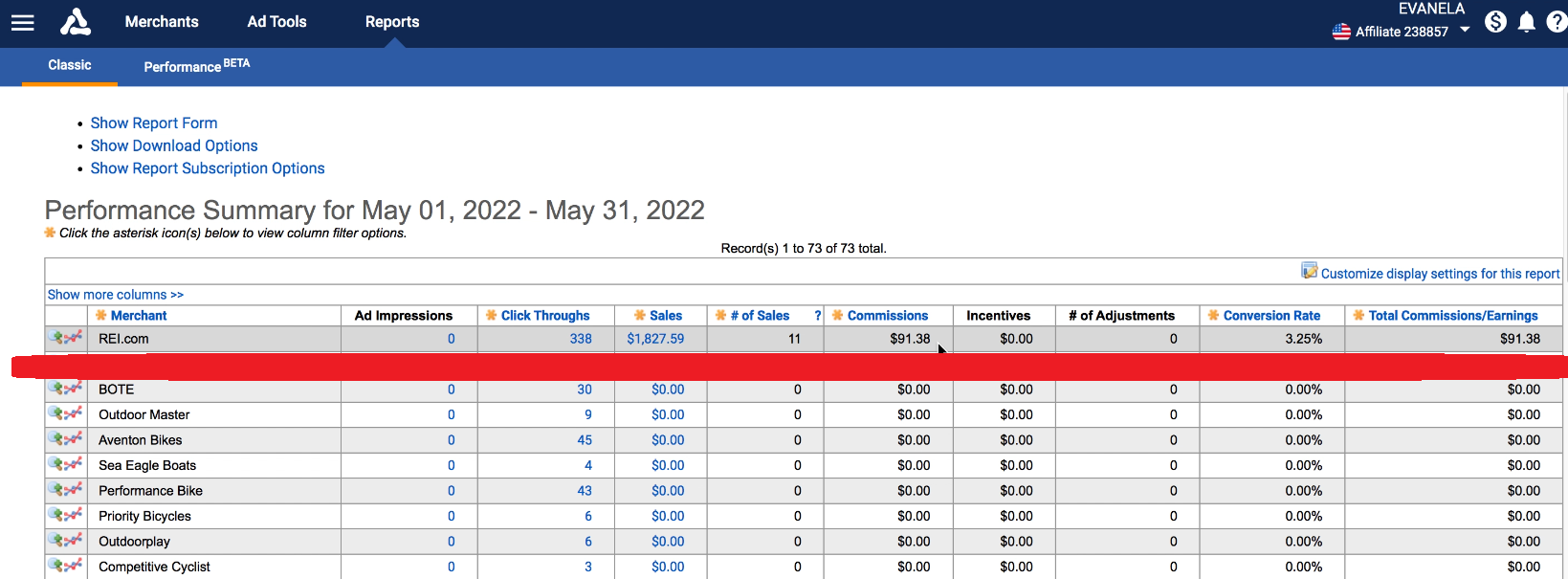Click the Show Report Form link
The height and width of the screenshot is (579, 1568).
coord(154,123)
